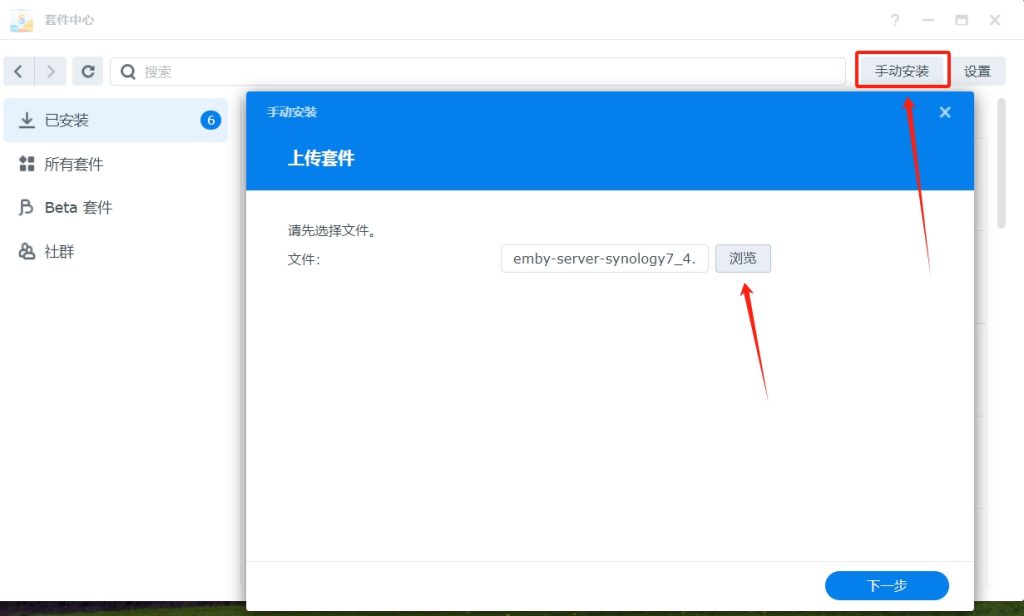The image size is (1024, 616).
Task: Click 下一步 to continue
Action: click(887, 585)
